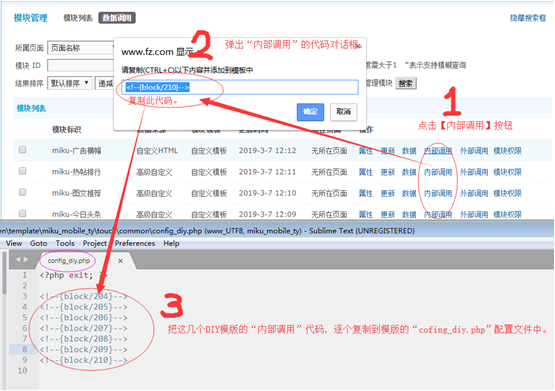The width and height of the screenshot is (555, 391).
Task: Tick checkbox for miku-广告横幅 row
Action: (x=23, y=150)
